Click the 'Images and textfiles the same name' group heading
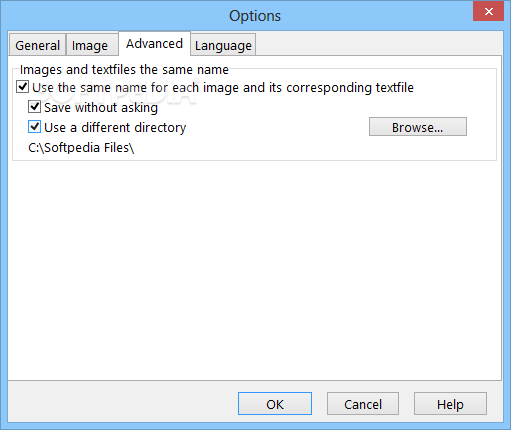The image size is (511, 430). tap(124, 70)
